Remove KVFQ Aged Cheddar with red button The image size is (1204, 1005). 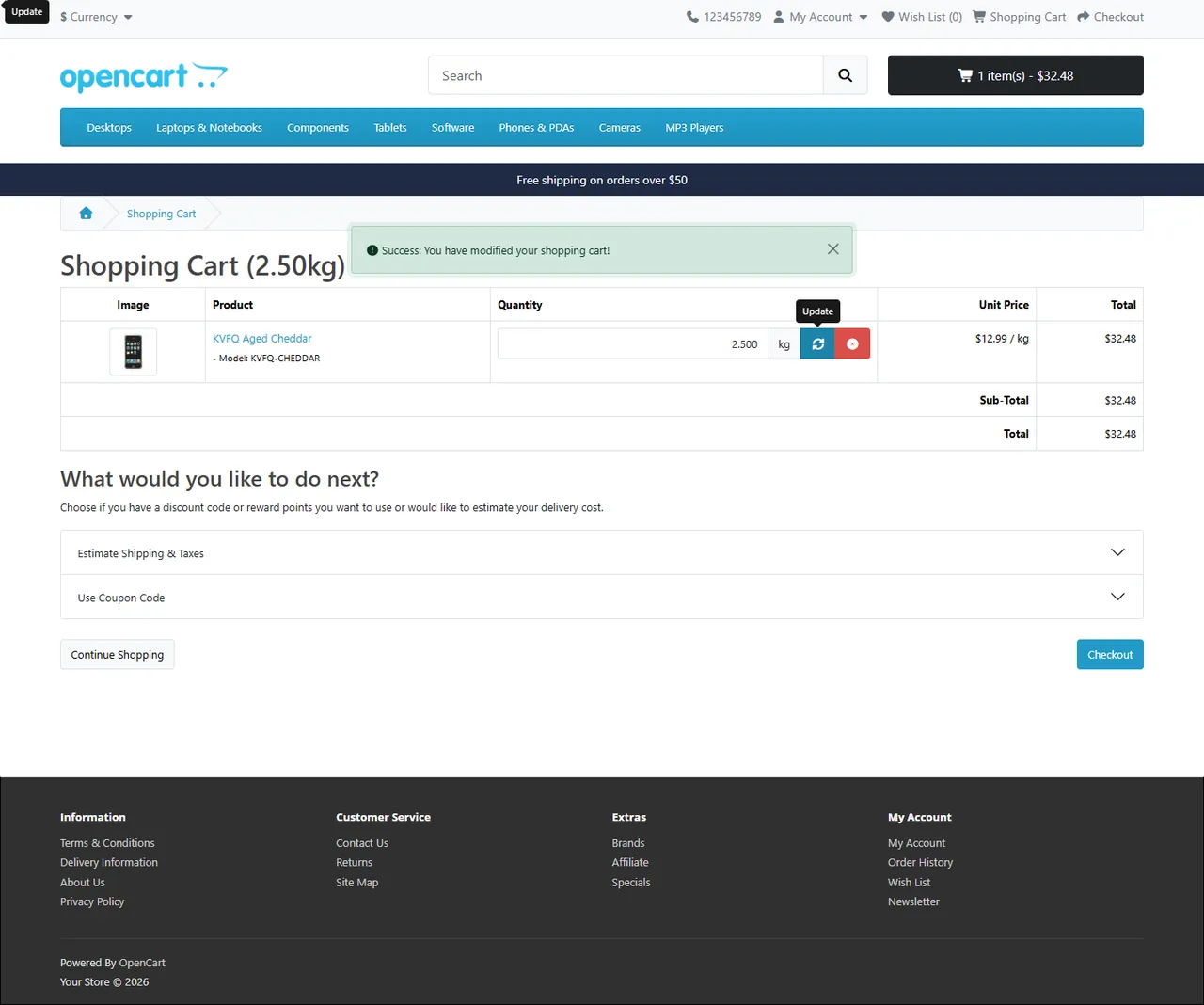(852, 344)
